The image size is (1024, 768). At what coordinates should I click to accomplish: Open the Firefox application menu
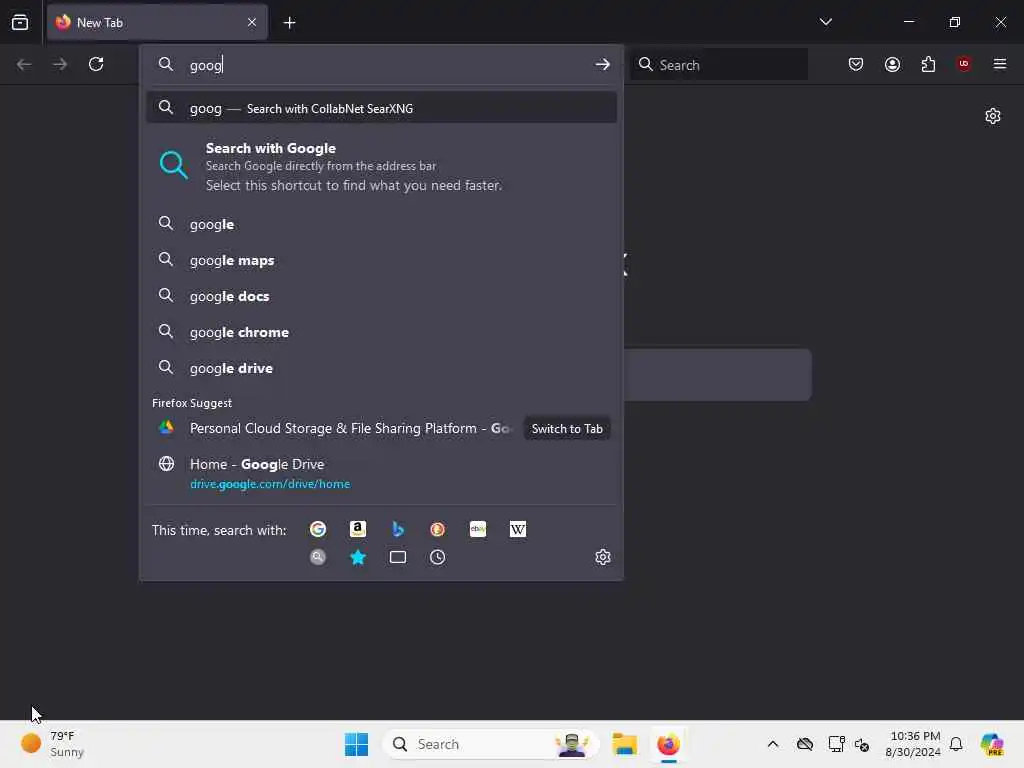click(x=1000, y=64)
